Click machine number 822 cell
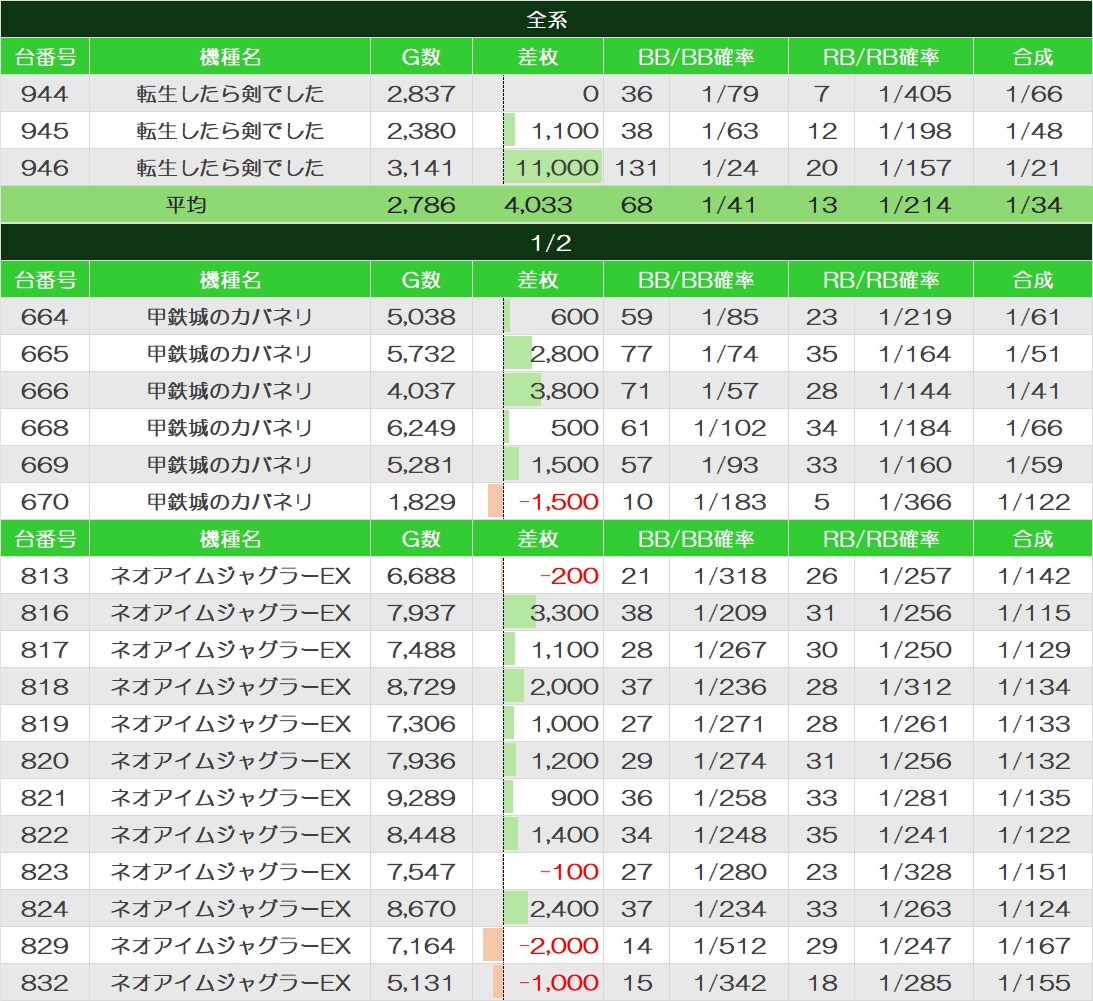This screenshot has width=1093, height=1001. click(45, 834)
